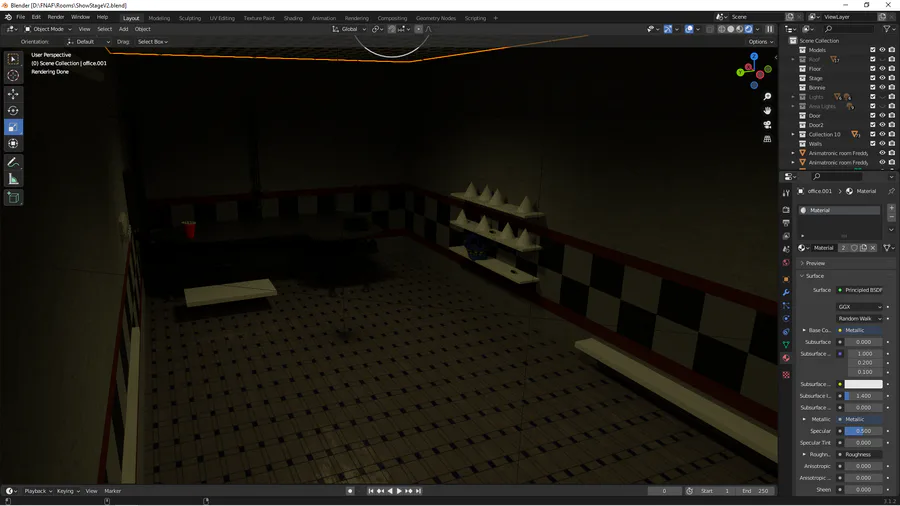
Task: Open the Modifiers wrench properties tab
Action: (786, 293)
